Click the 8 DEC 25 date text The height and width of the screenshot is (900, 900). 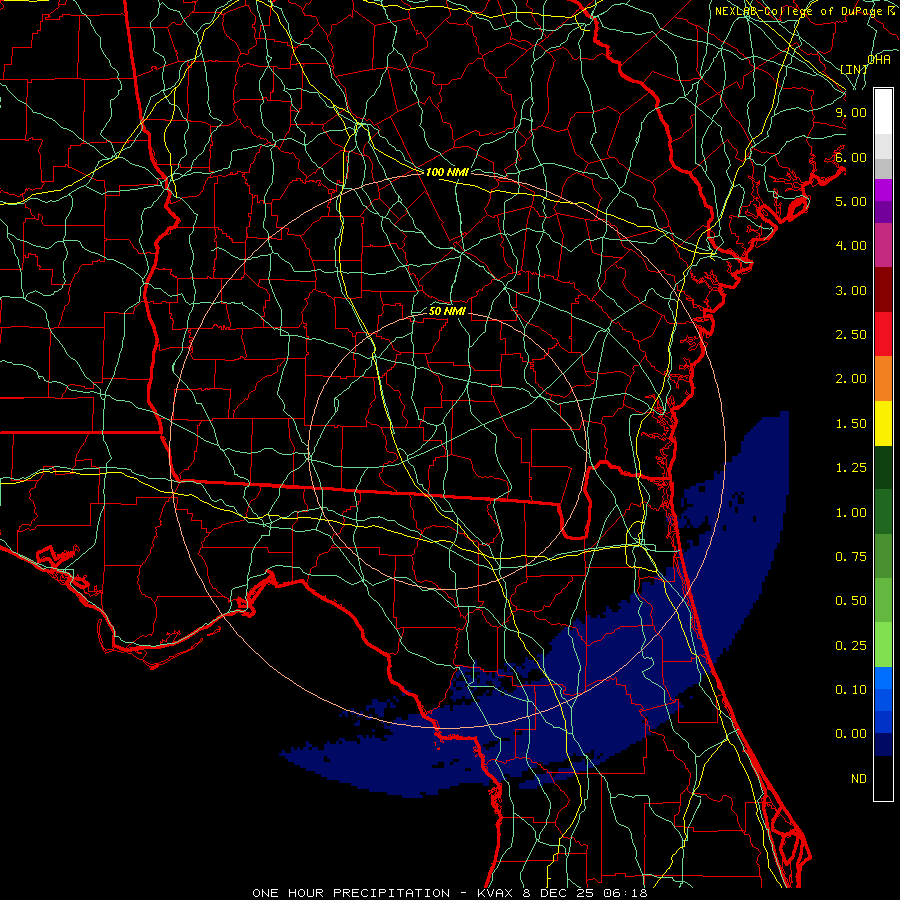559,893
